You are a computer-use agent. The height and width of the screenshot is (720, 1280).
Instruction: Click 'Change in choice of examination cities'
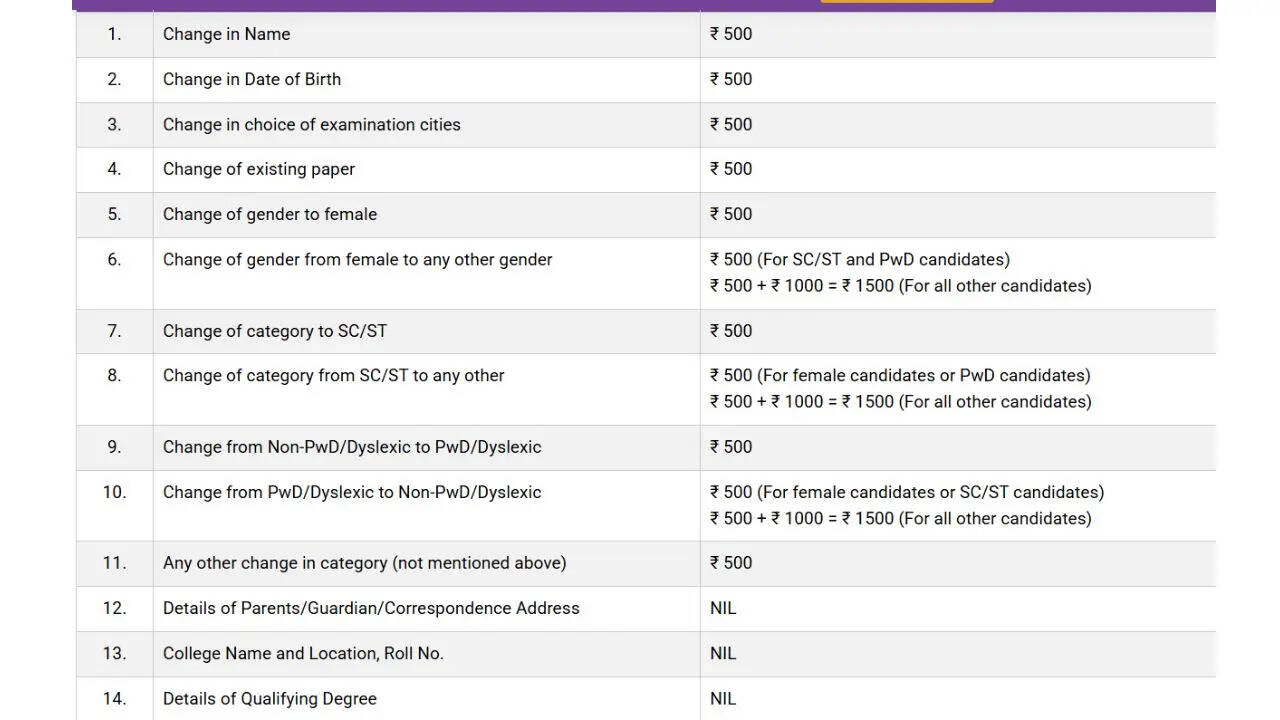(312, 125)
